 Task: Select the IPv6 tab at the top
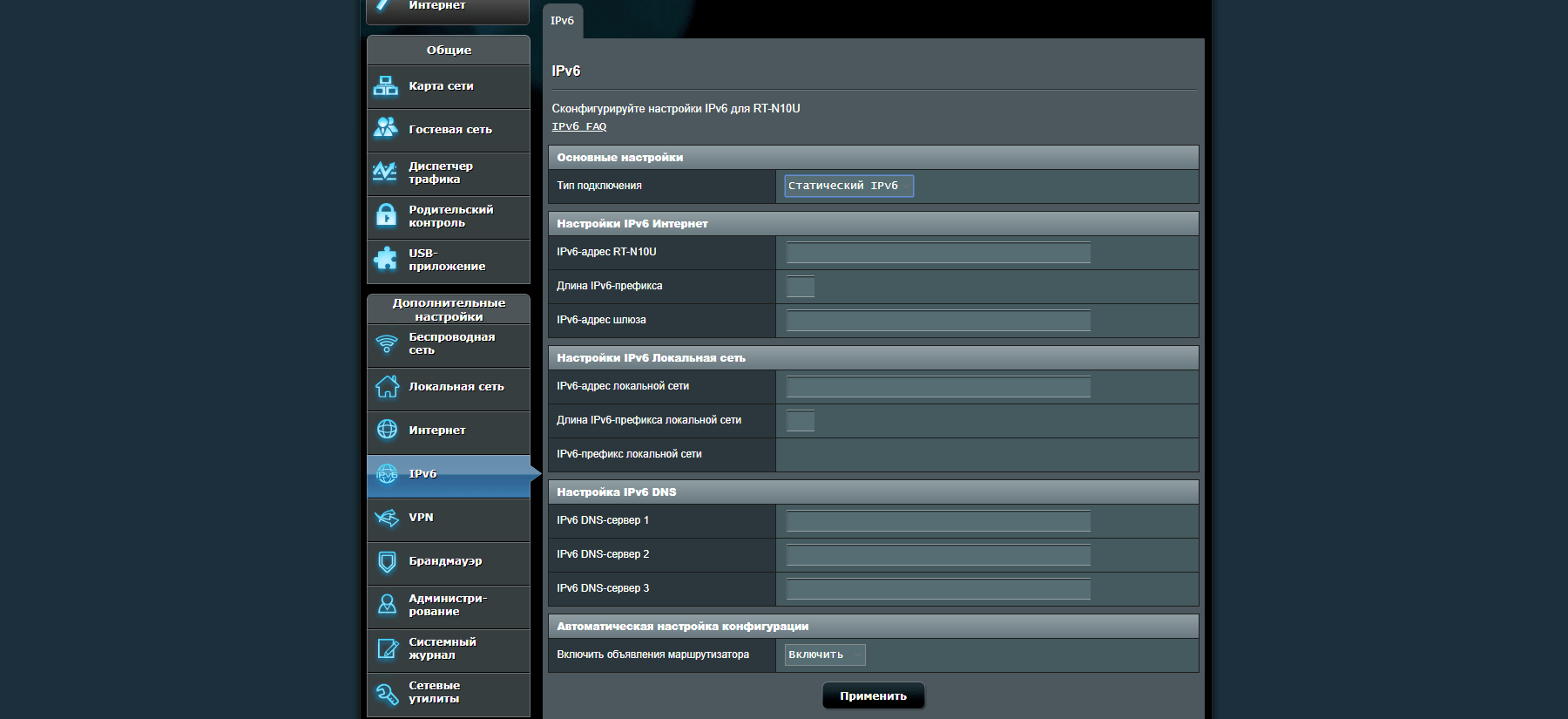(563, 21)
